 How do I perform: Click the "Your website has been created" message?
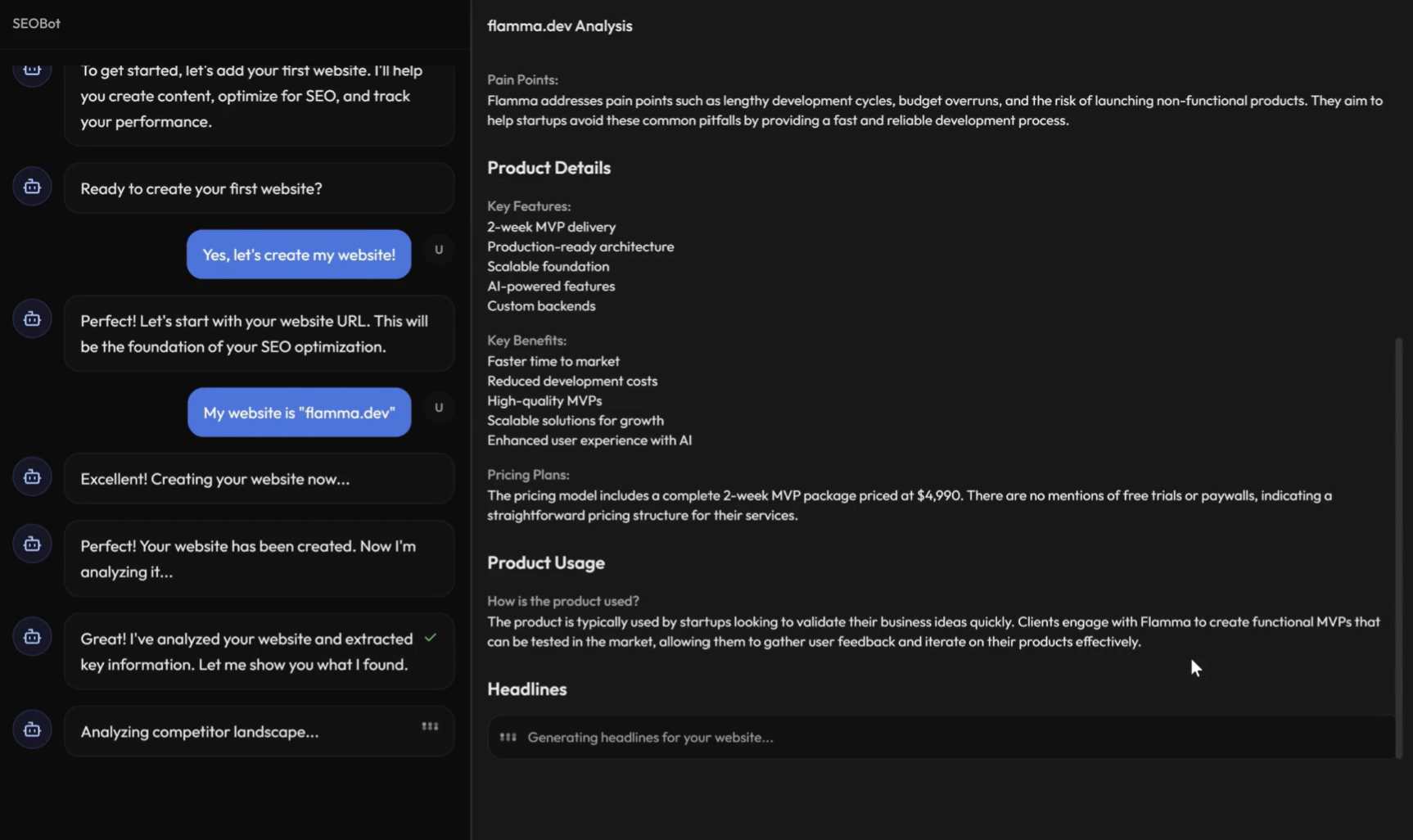click(x=260, y=558)
